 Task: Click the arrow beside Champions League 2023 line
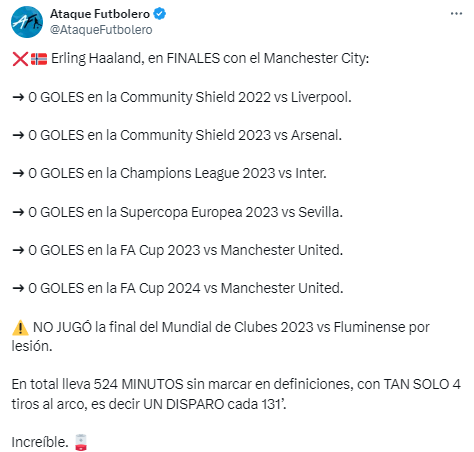(18, 173)
